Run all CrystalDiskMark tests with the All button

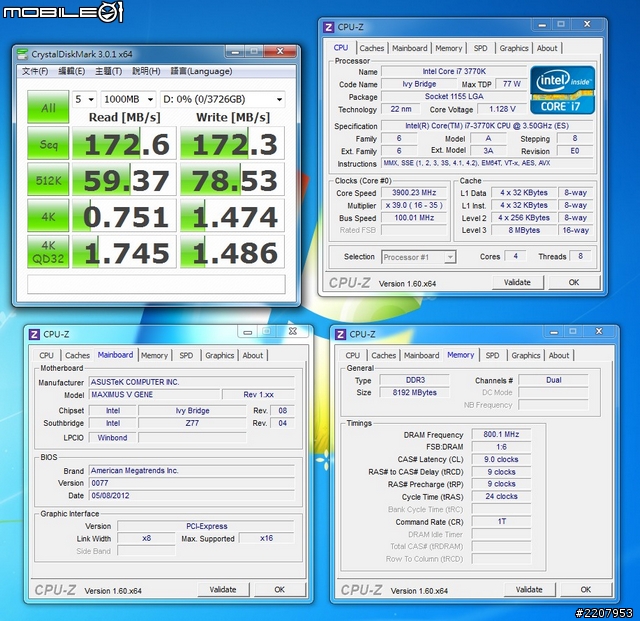point(48,107)
